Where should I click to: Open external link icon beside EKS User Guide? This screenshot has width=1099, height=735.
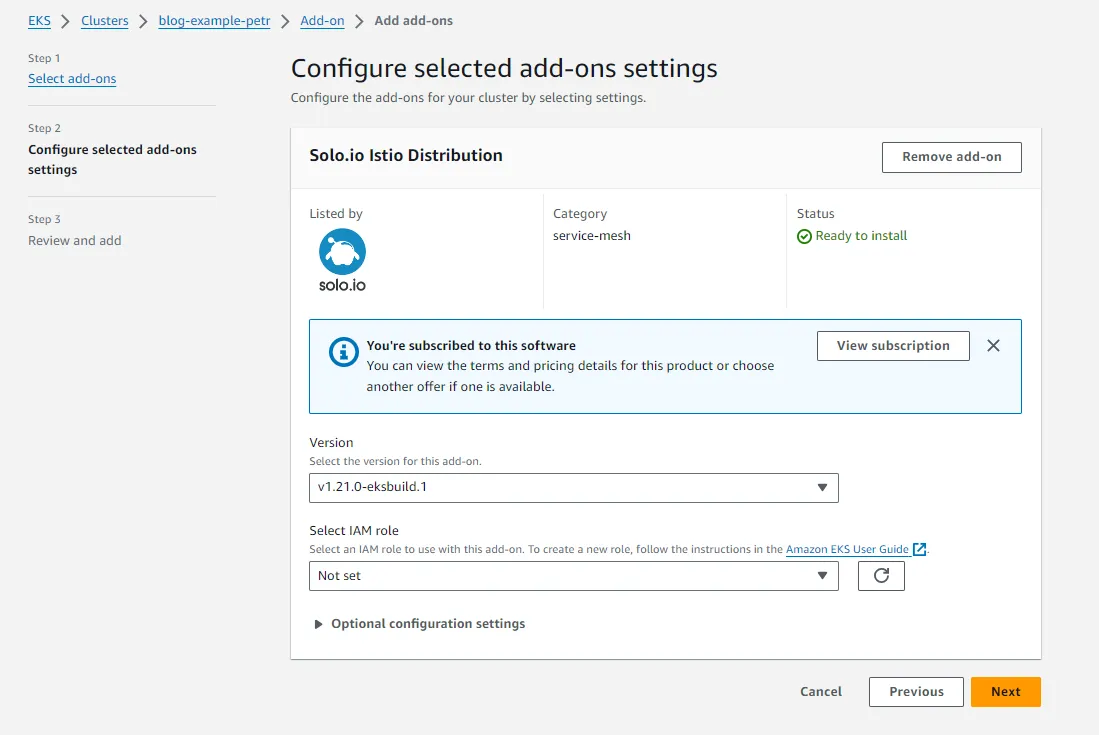919,549
